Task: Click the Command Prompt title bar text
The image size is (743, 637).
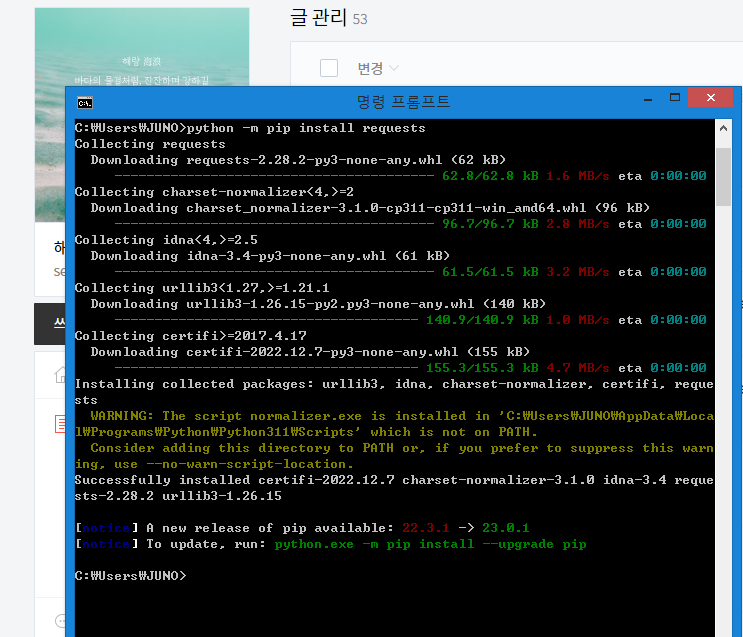Action: (403, 101)
